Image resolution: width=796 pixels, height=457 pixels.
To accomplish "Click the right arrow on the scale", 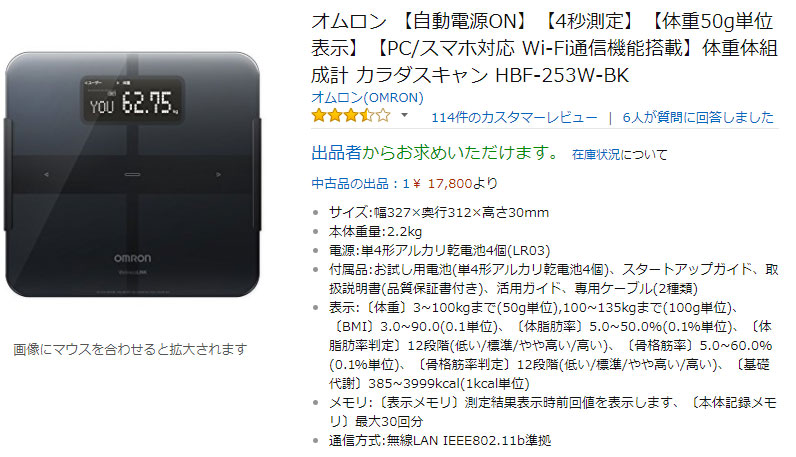I will point(219,174).
